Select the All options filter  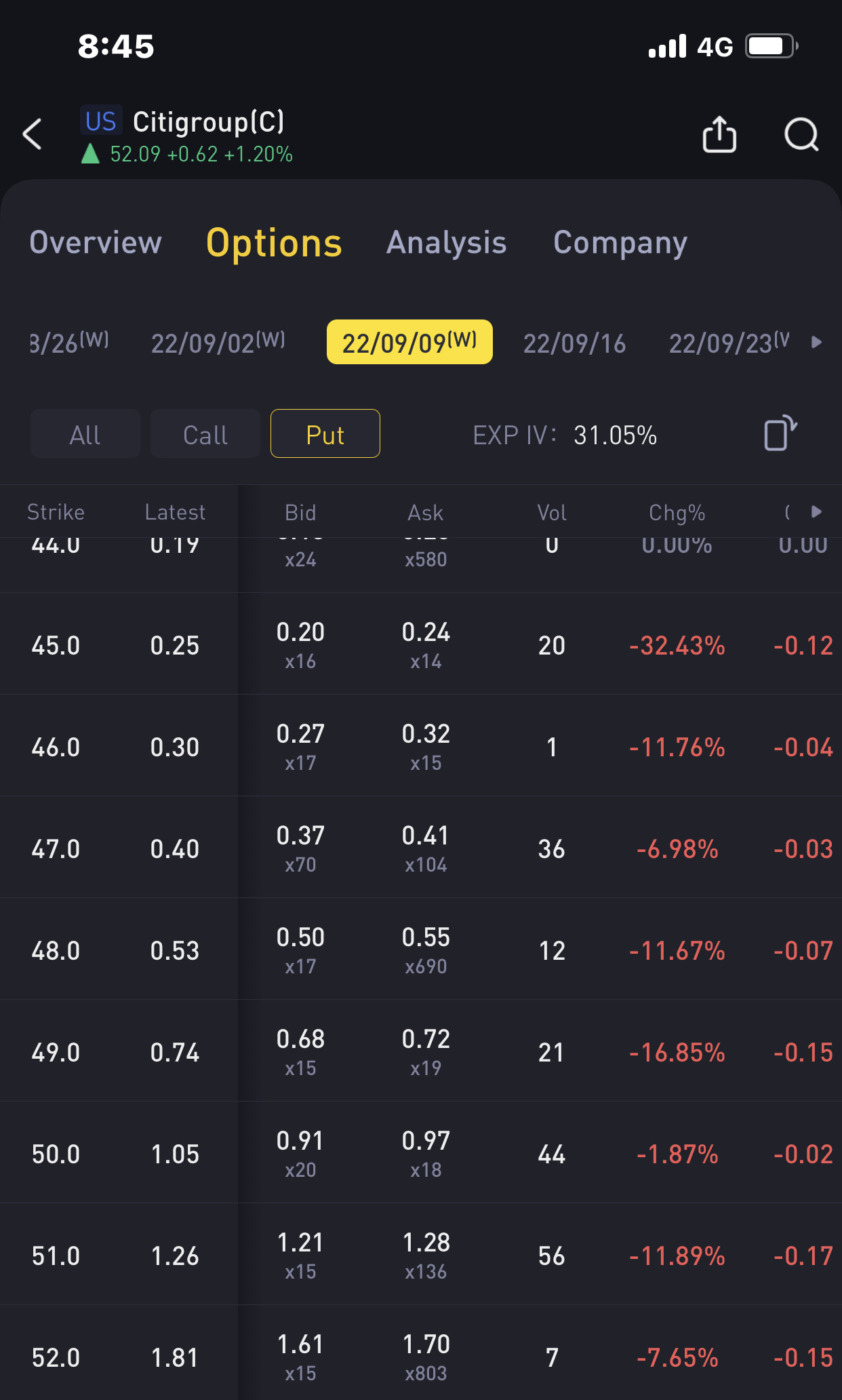(x=85, y=434)
